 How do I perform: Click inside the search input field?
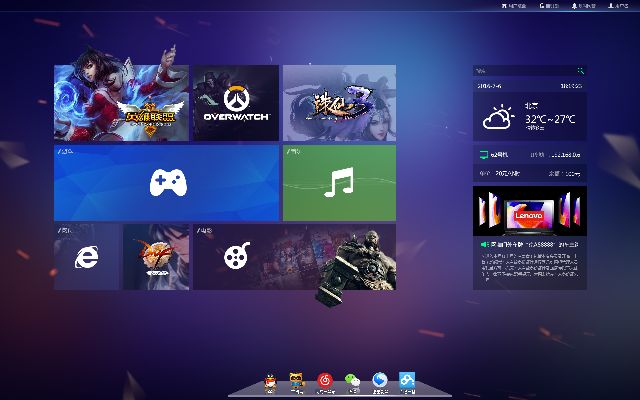[525, 71]
